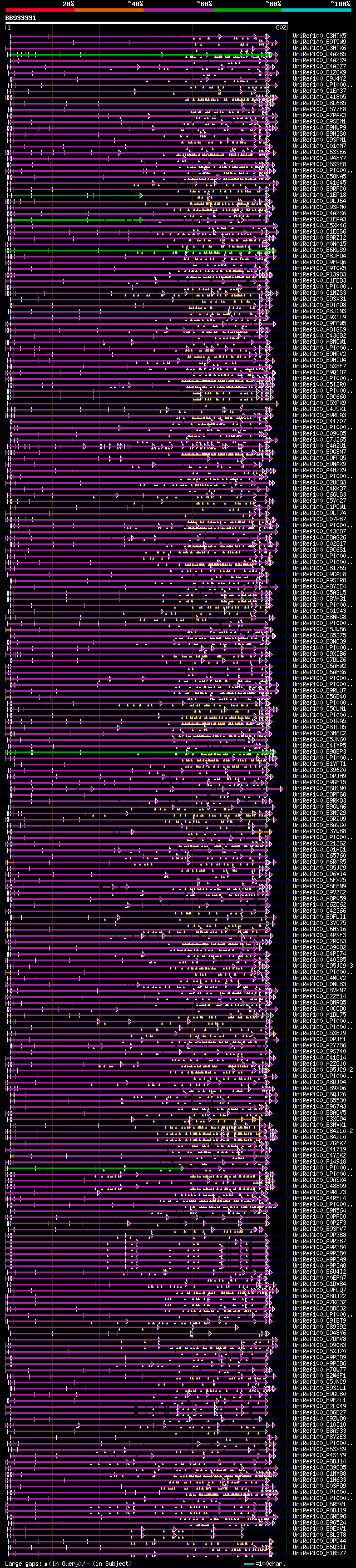Screen dimensions: 356x1568
Task: Select hit label UniRef100_B6KLS9
Action: coord(319,250)
